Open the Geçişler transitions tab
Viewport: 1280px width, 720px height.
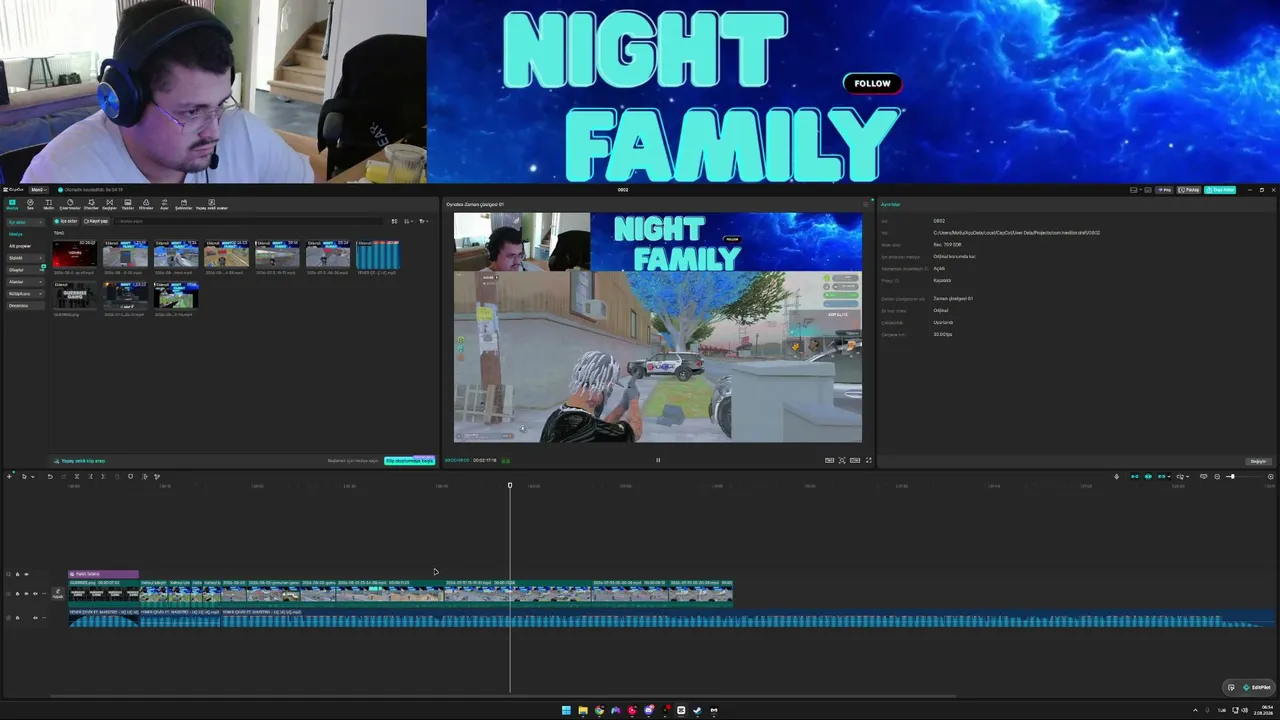pyautogui.click(x=110, y=205)
